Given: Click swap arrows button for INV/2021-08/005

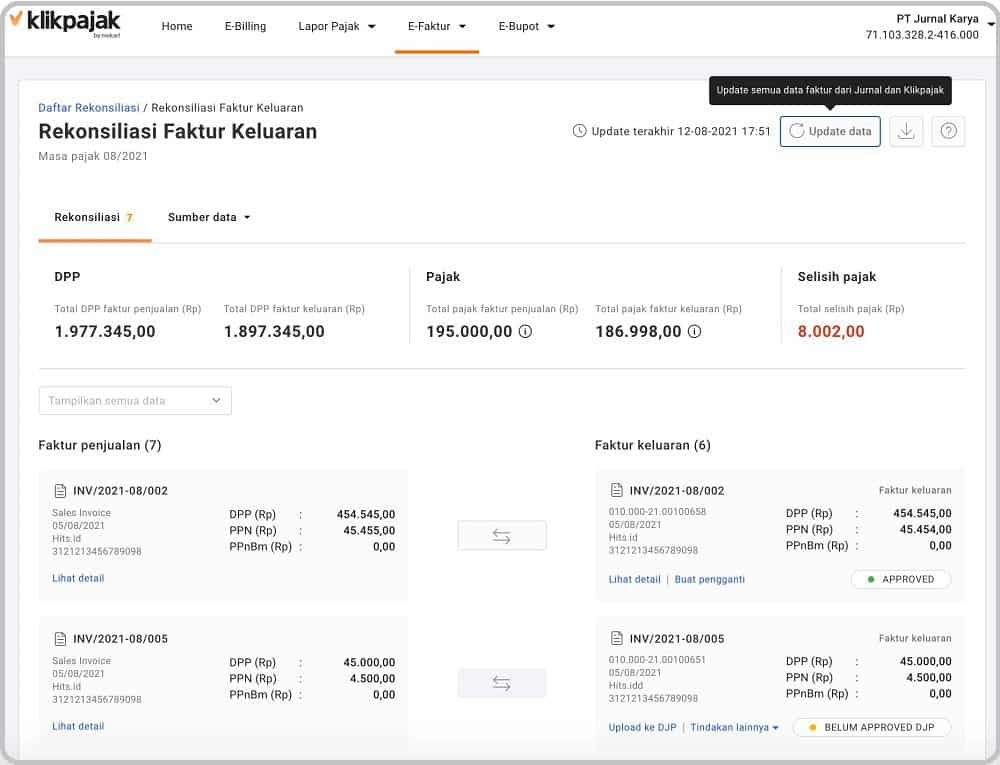Looking at the screenshot, I should (502, 683).
